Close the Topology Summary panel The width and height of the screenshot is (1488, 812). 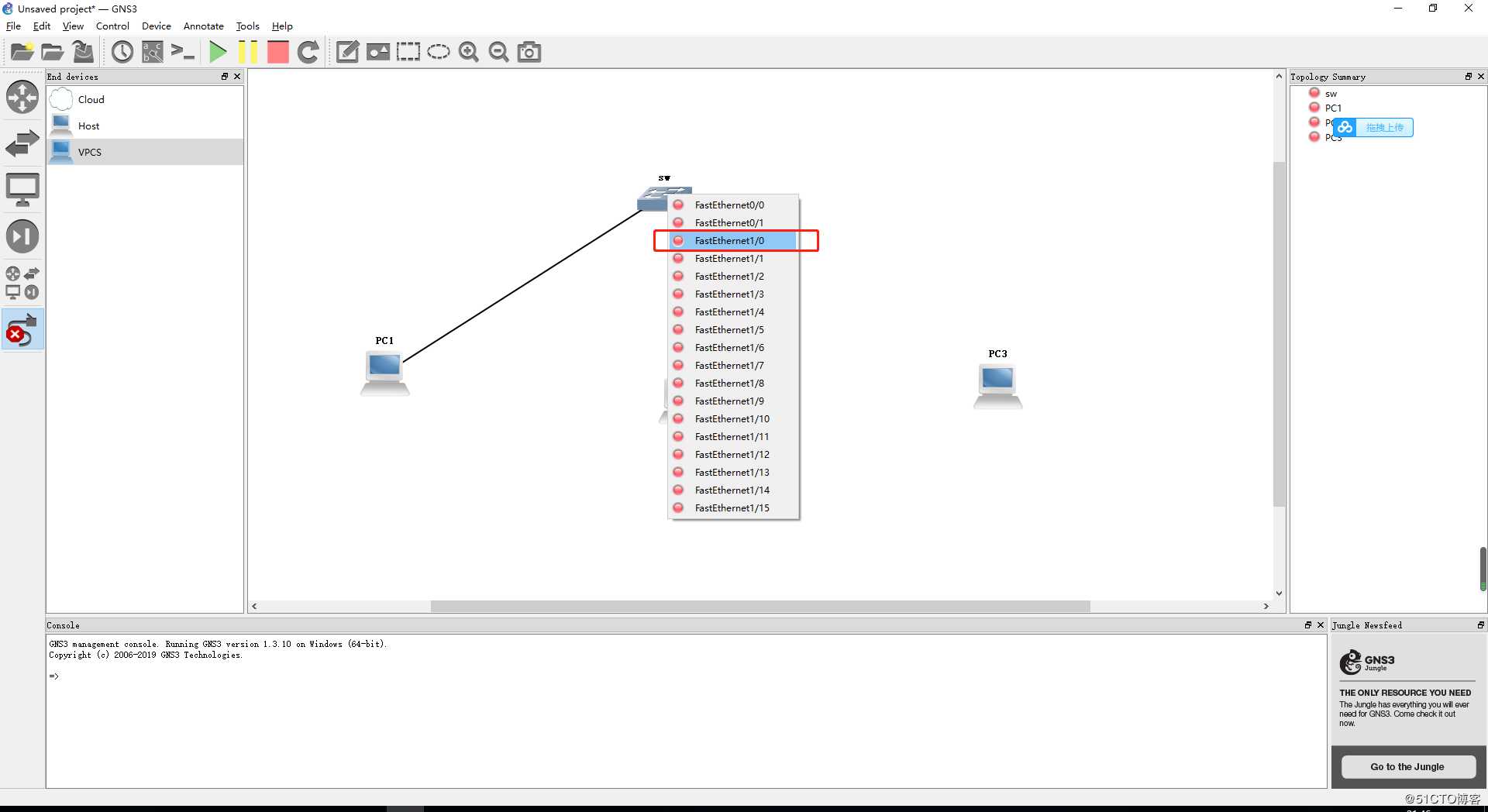pos(1481,76)
